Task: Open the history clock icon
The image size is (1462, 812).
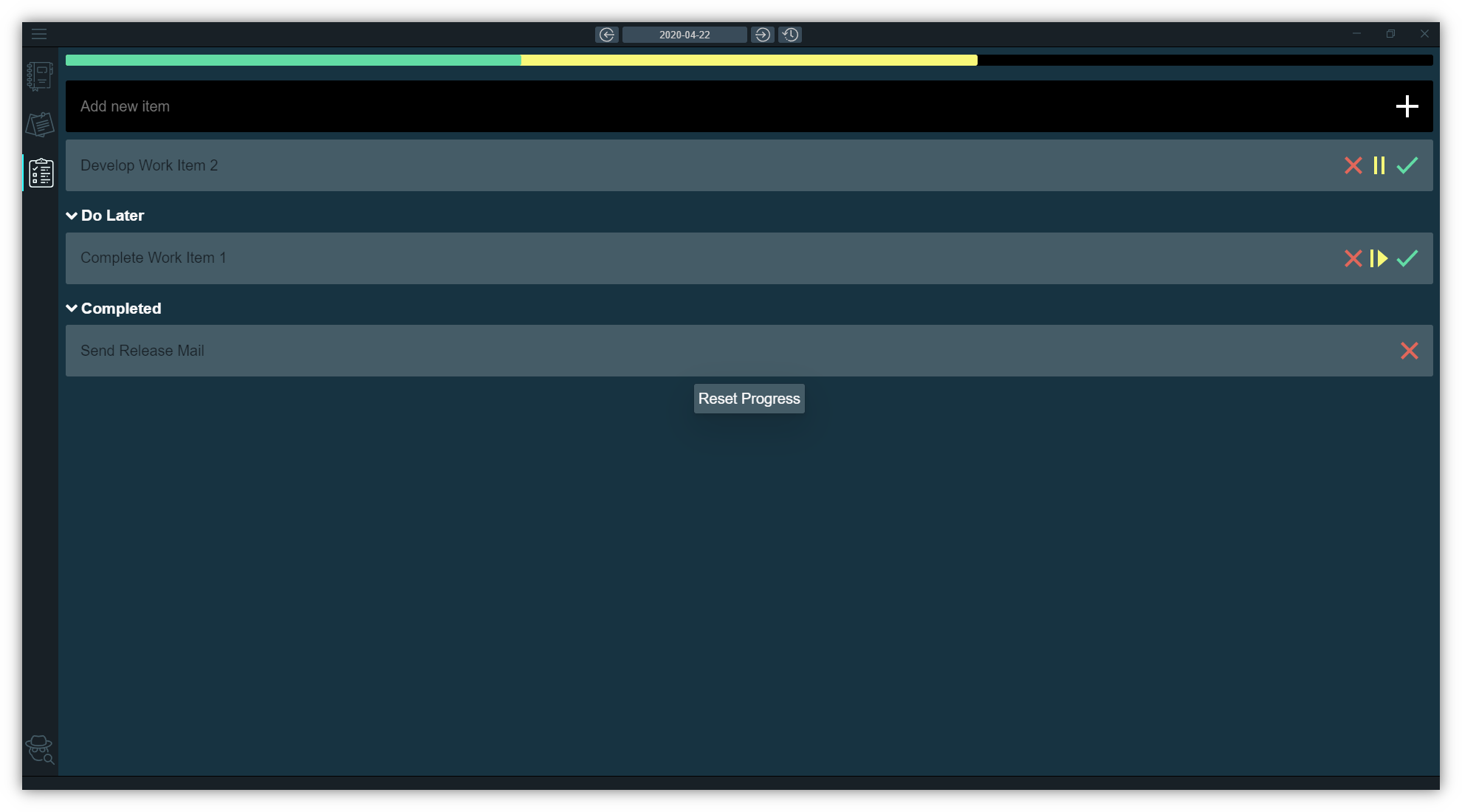Action: pyautogui.click(x=790, y=35)
